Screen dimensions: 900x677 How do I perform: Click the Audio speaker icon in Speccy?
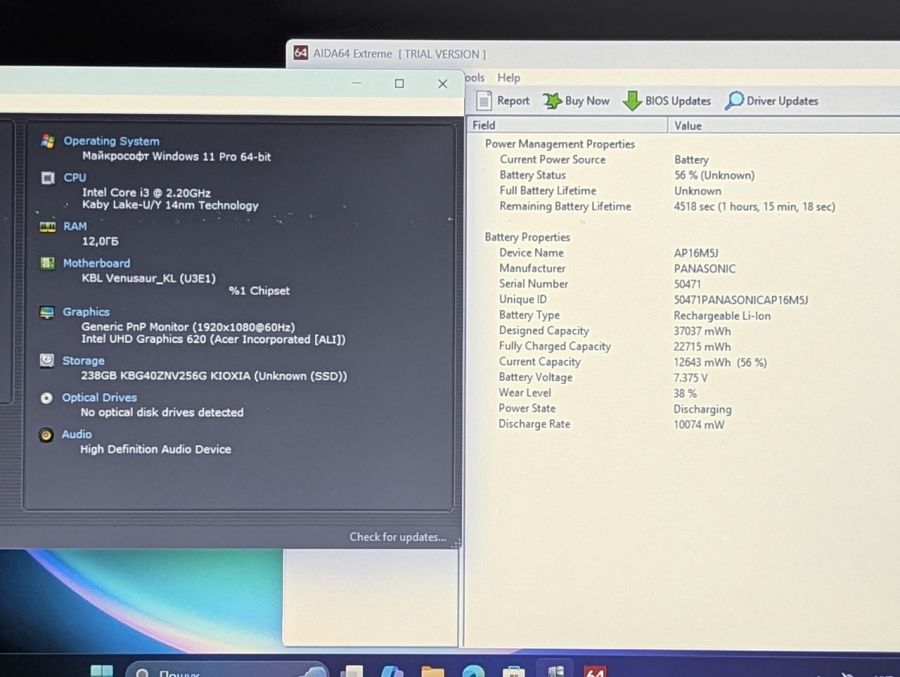[x=46, y=434]
